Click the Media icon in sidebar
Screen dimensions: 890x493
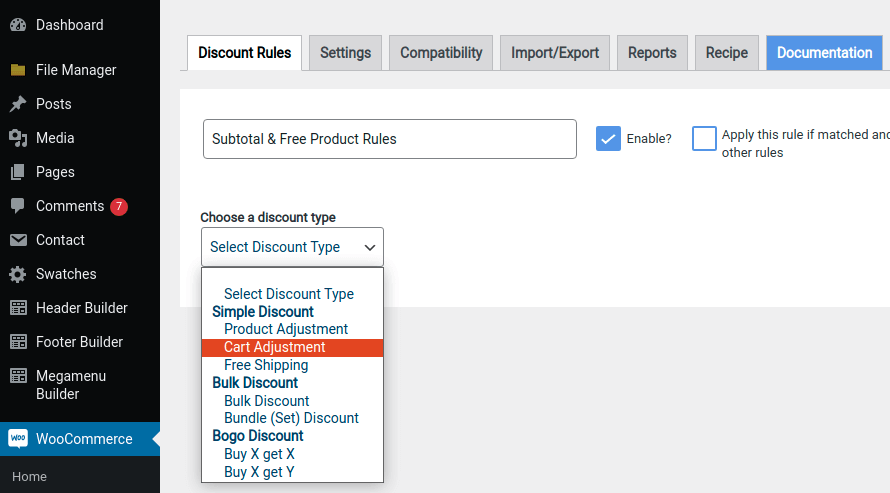(18, 138)
